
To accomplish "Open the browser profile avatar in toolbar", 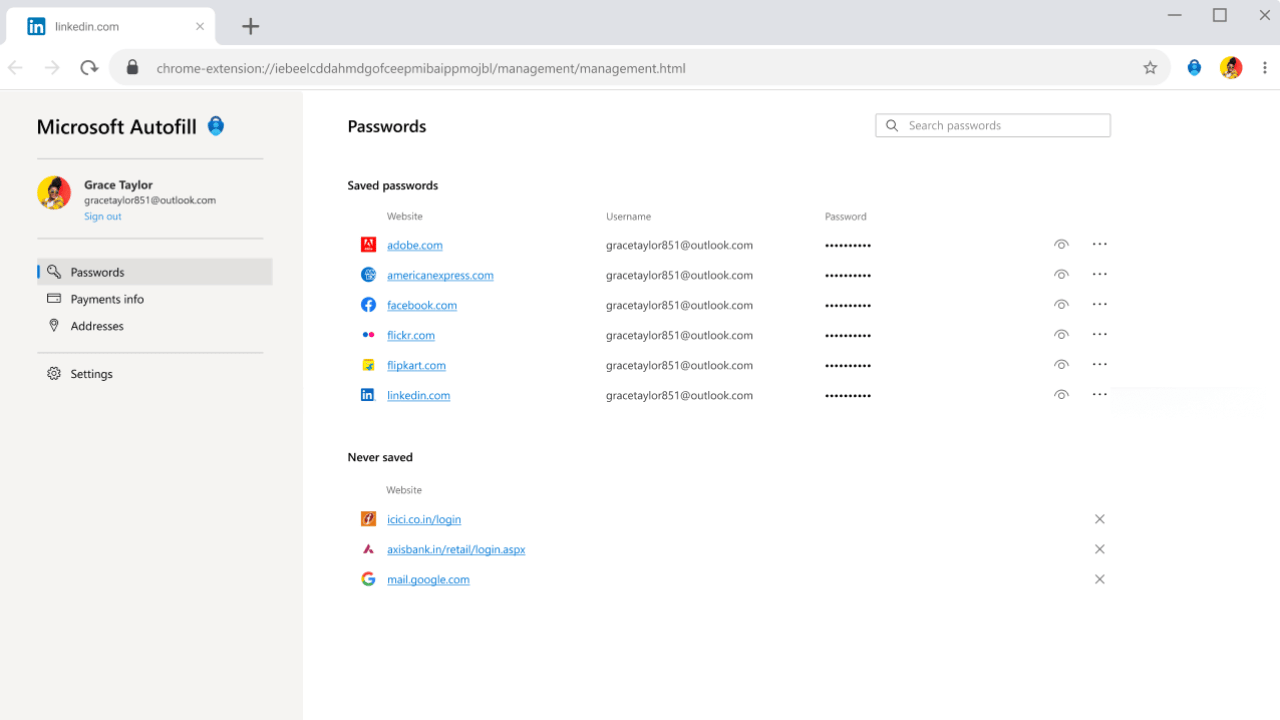I will tap(1231, 68).
